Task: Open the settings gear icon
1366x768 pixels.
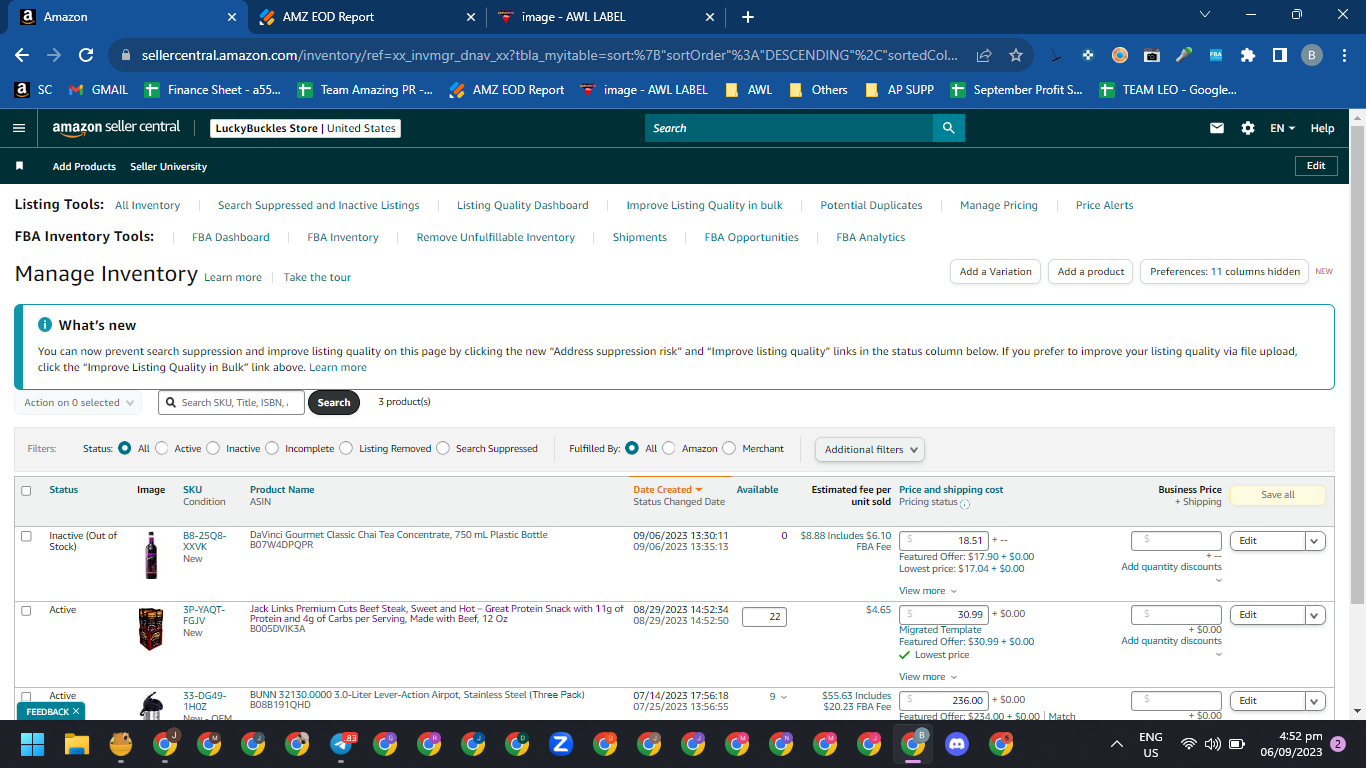Action: 1248,128
